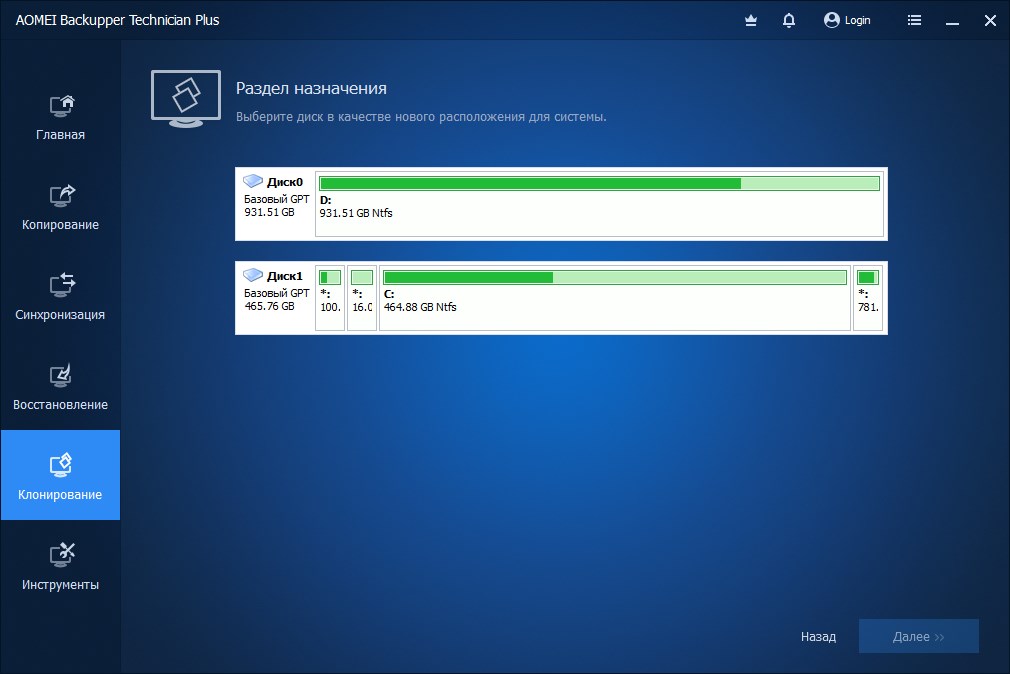Click the Диск0 drive icon
Viewport: 1010px width, 674px height.
(252, 181)
